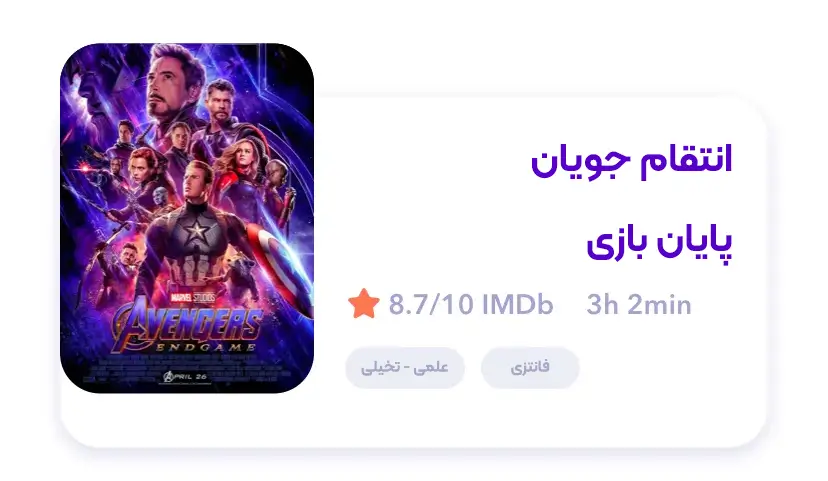This screenshot has height=481, width=828.
Task: Click the 3h 2min duration label
Action: click(x=639, y=305)
